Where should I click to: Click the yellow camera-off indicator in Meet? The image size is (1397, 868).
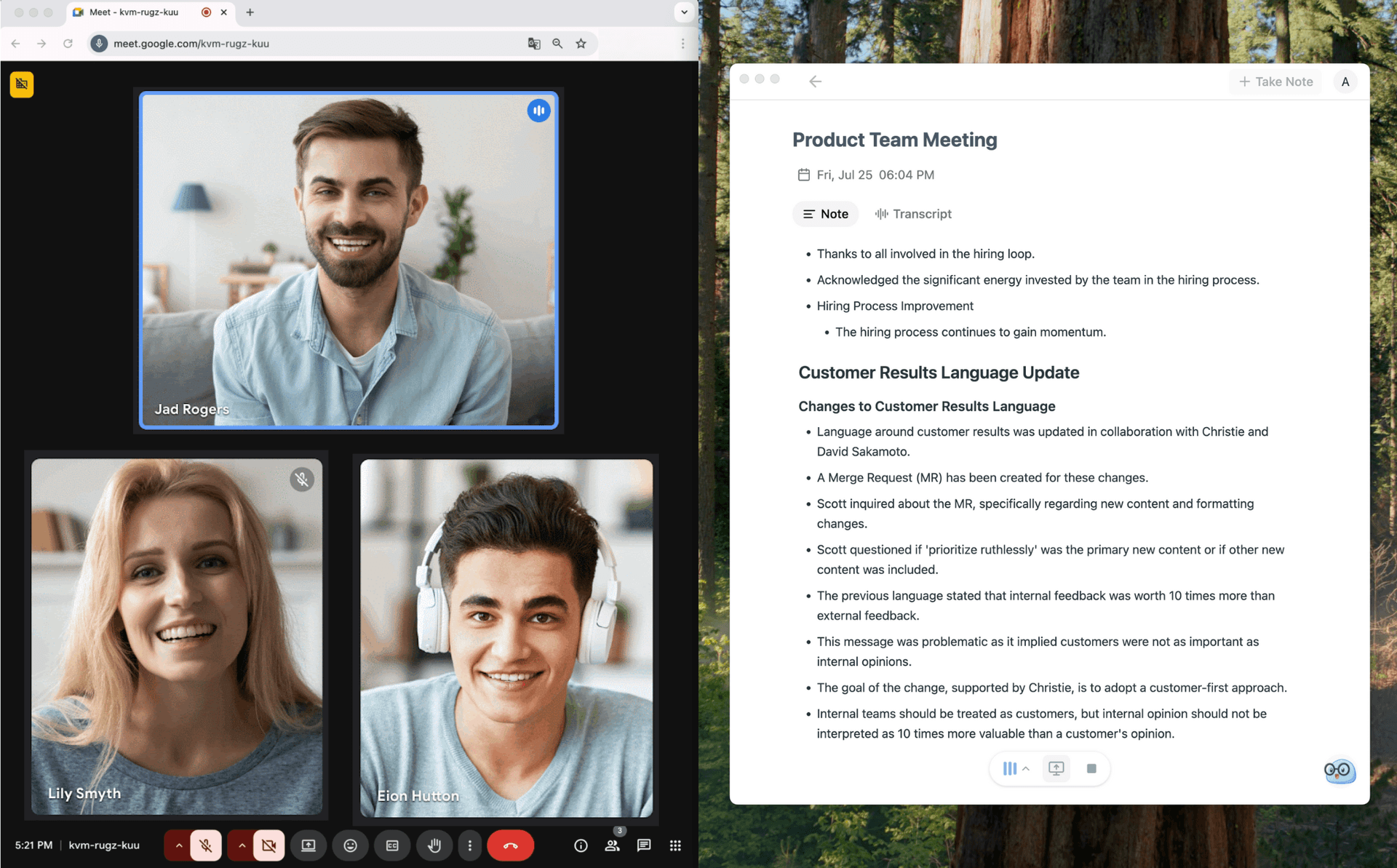22,84
